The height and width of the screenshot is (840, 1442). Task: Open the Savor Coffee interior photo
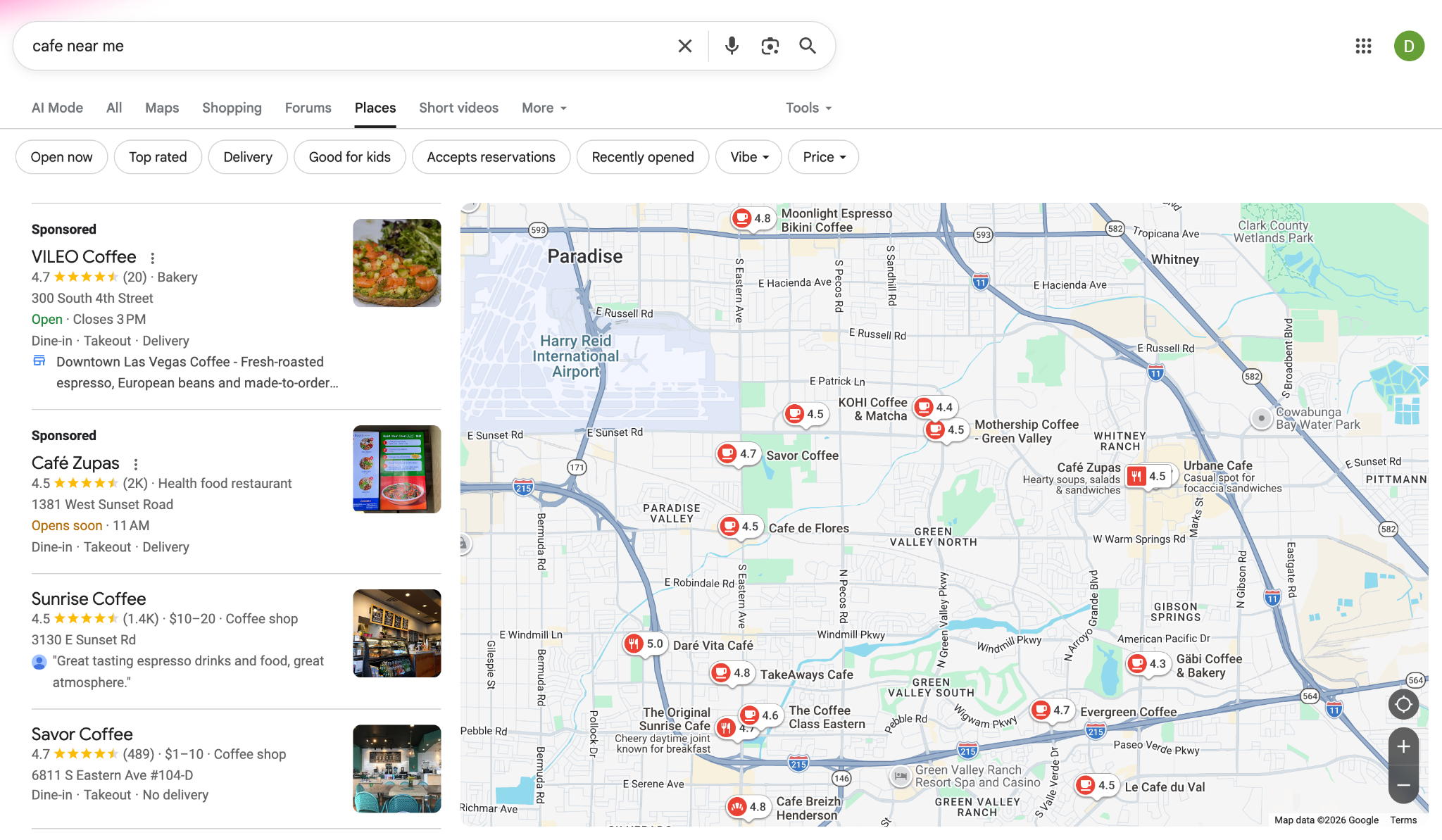pyautogui.click(x=397, y=768)
